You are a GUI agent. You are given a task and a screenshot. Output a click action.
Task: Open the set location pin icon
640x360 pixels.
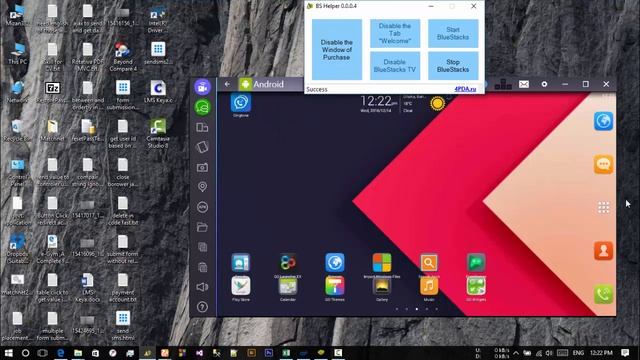tap(202, 187)
